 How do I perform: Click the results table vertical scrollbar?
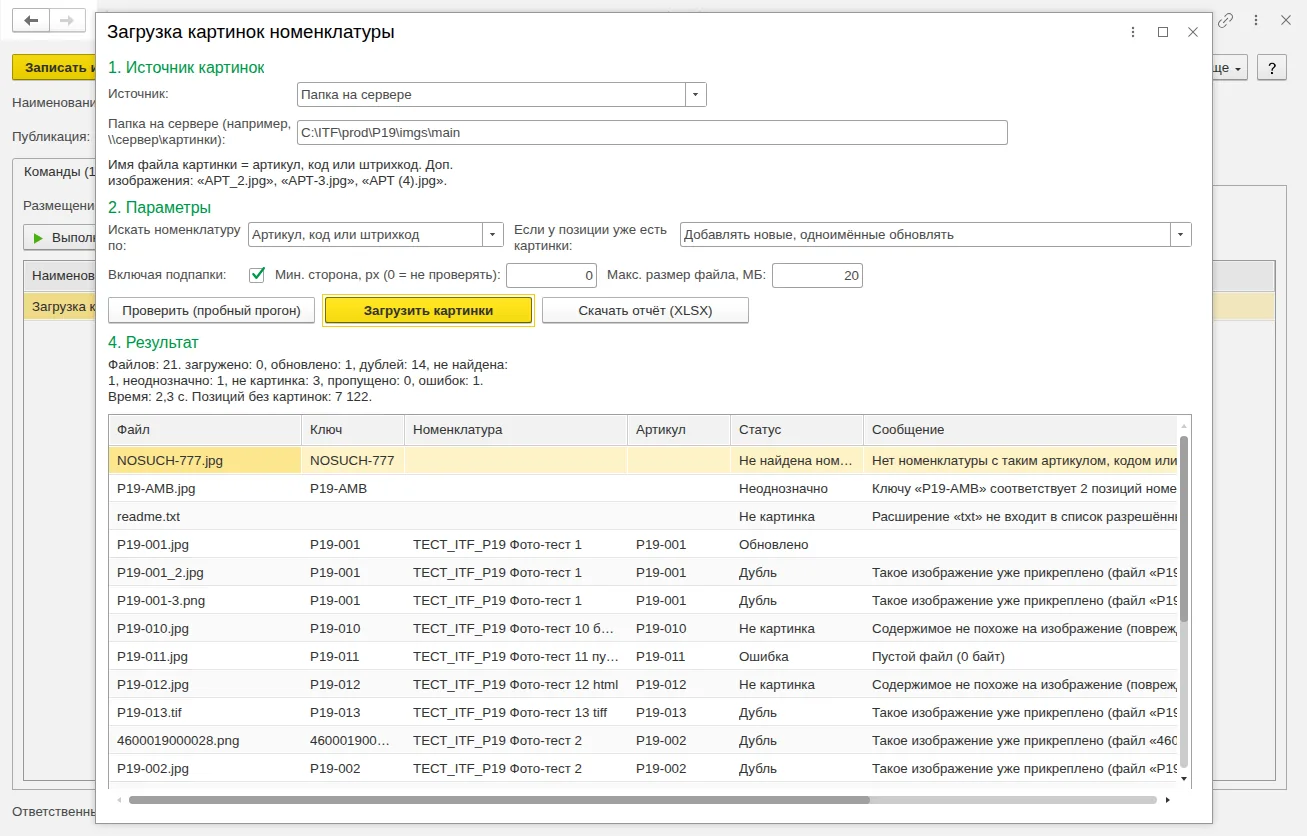pyautogui.click(x=1184, y=530)
